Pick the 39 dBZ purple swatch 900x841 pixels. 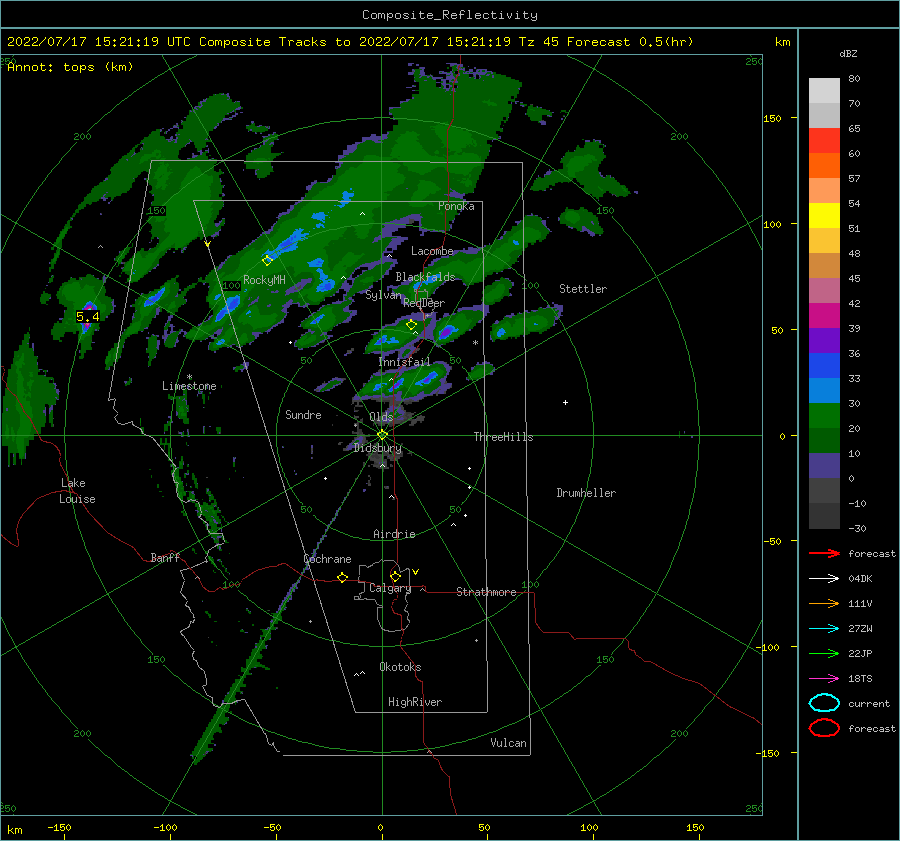tap(824, 340)
